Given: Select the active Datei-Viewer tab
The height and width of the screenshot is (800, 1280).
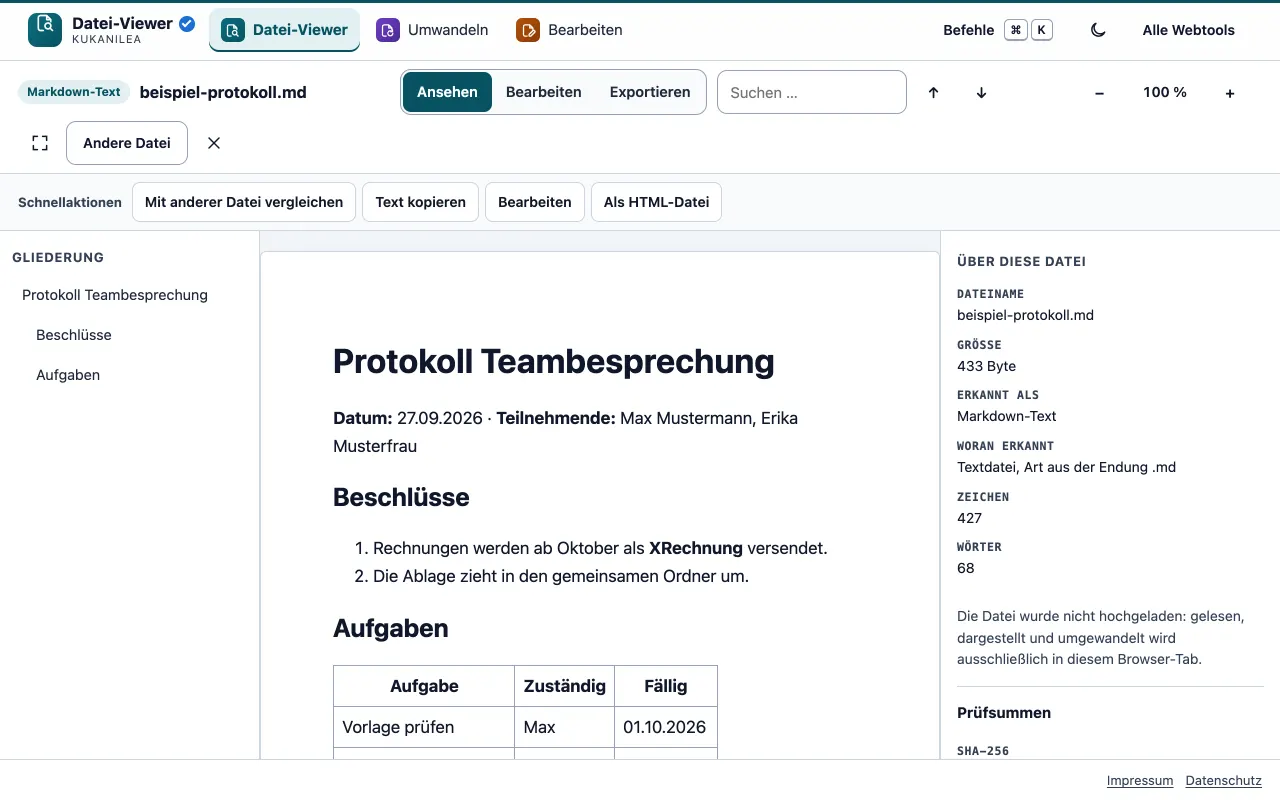Looking at the screenshot, I should tap(284, 30).
